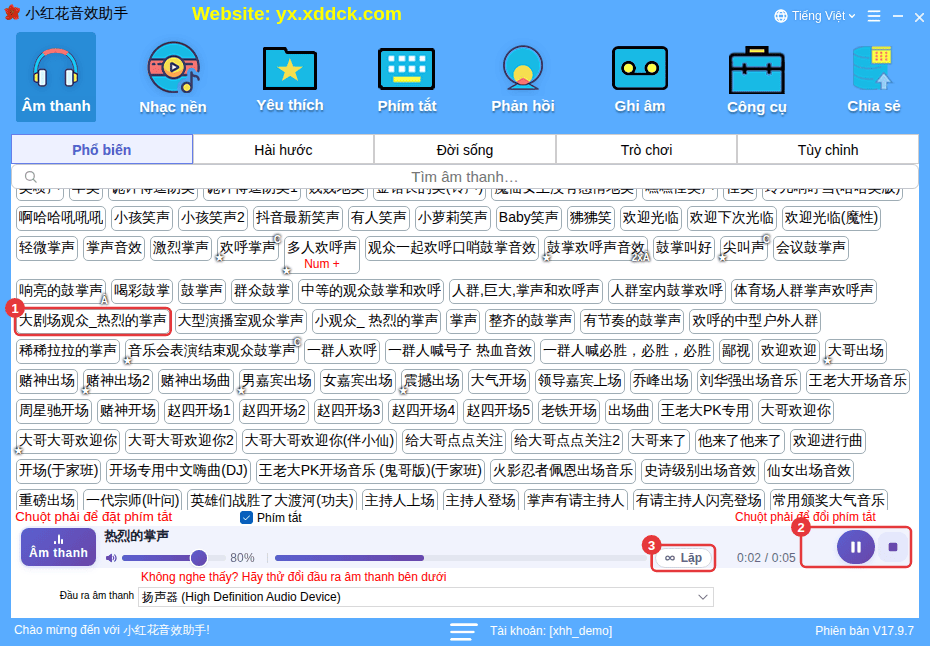
Task: Open the Tiếng Việt language dropdown
Action: [823, 16]
